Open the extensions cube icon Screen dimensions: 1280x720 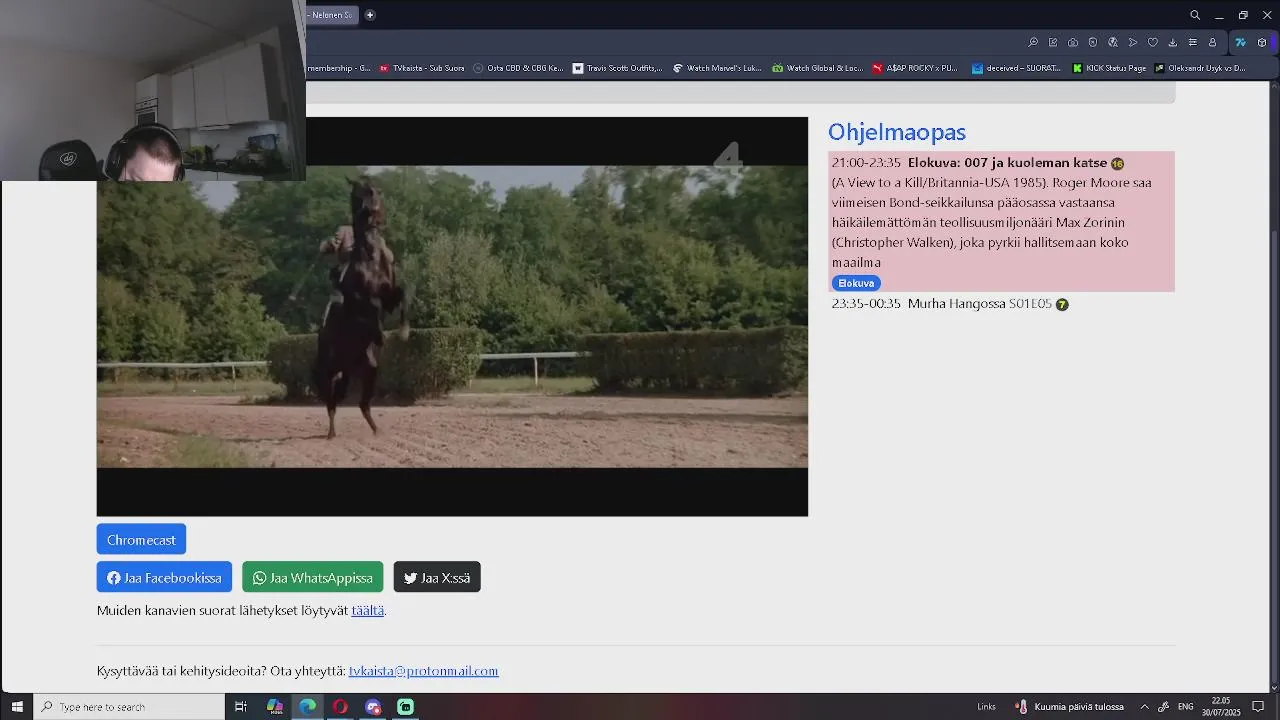(1262, 43)
